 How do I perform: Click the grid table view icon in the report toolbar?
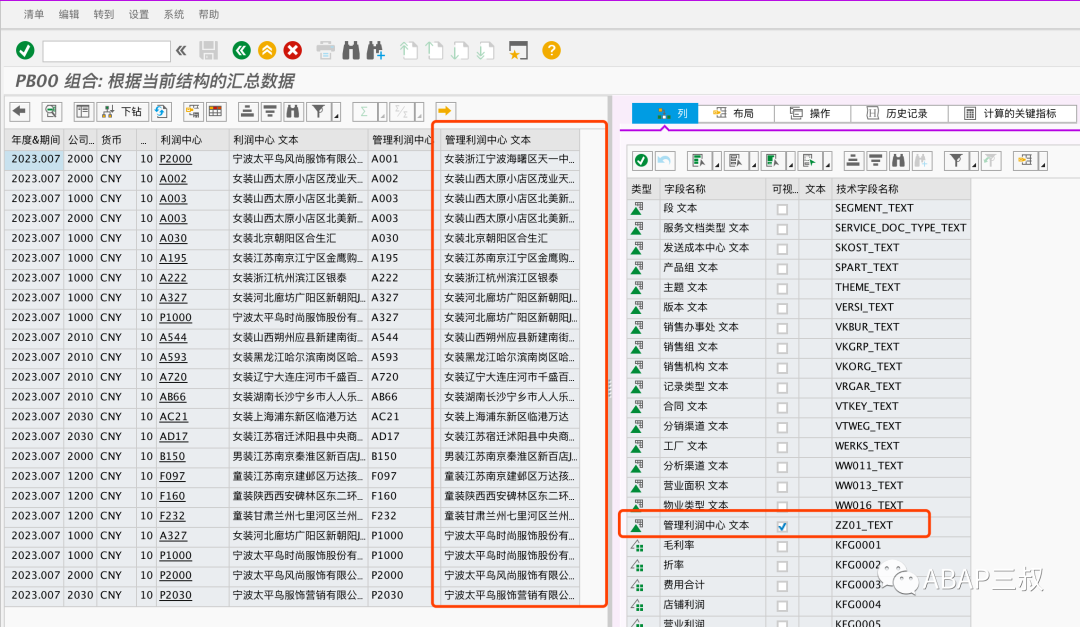tap(216, 111)
